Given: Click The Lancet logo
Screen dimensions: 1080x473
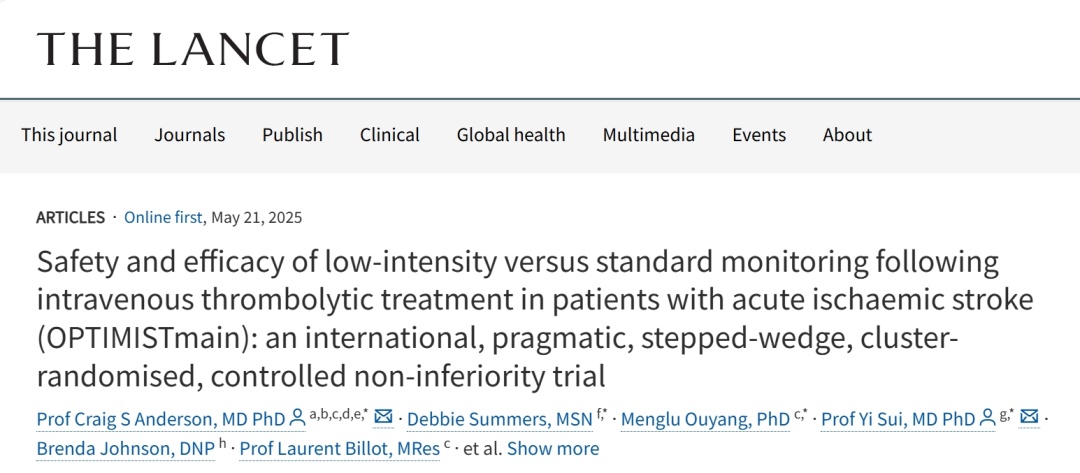Looking at the screenshot, I should 192,50.
